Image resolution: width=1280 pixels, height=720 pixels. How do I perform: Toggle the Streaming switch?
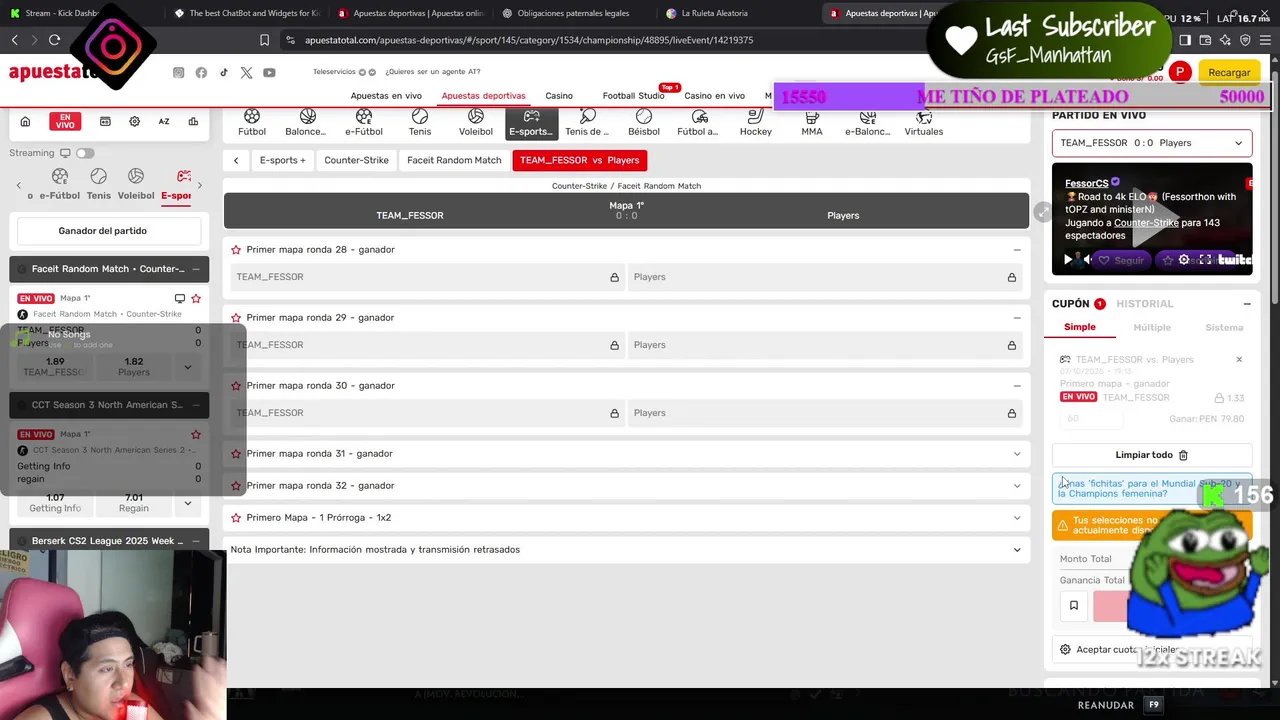85,153
